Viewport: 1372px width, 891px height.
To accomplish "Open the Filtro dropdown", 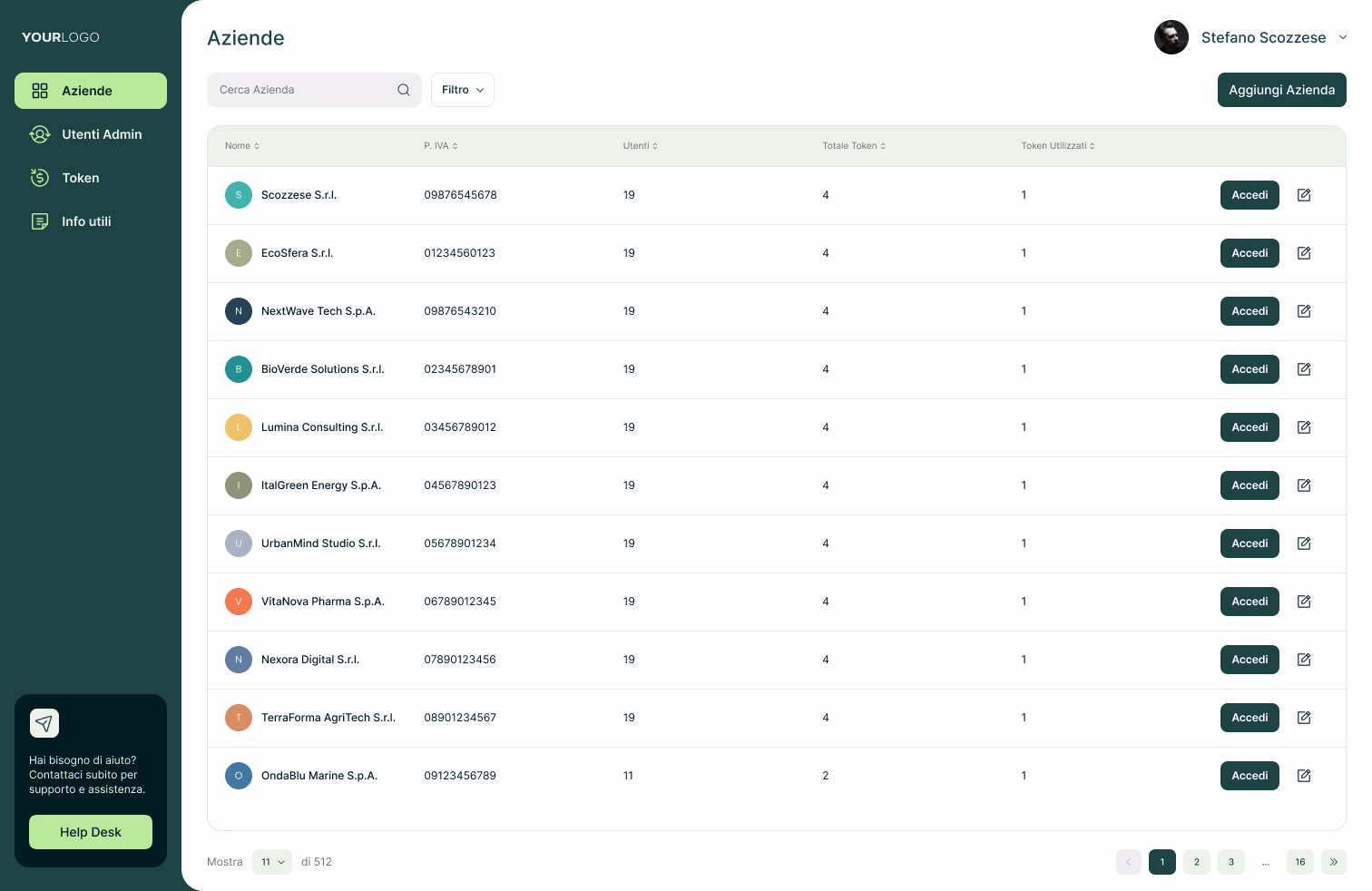I will click(462, 90).
